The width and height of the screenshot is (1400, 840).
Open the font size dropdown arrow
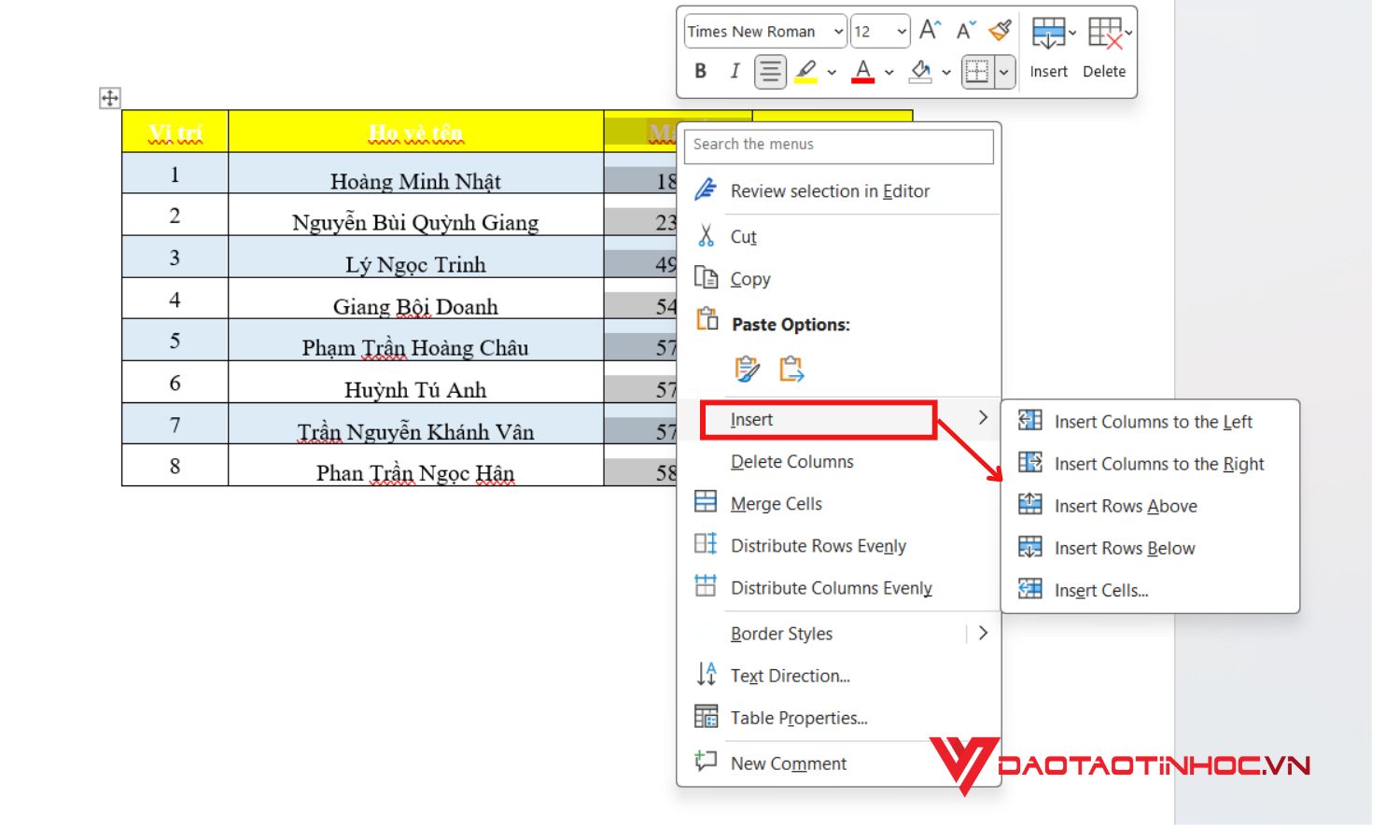pos(902,32)
